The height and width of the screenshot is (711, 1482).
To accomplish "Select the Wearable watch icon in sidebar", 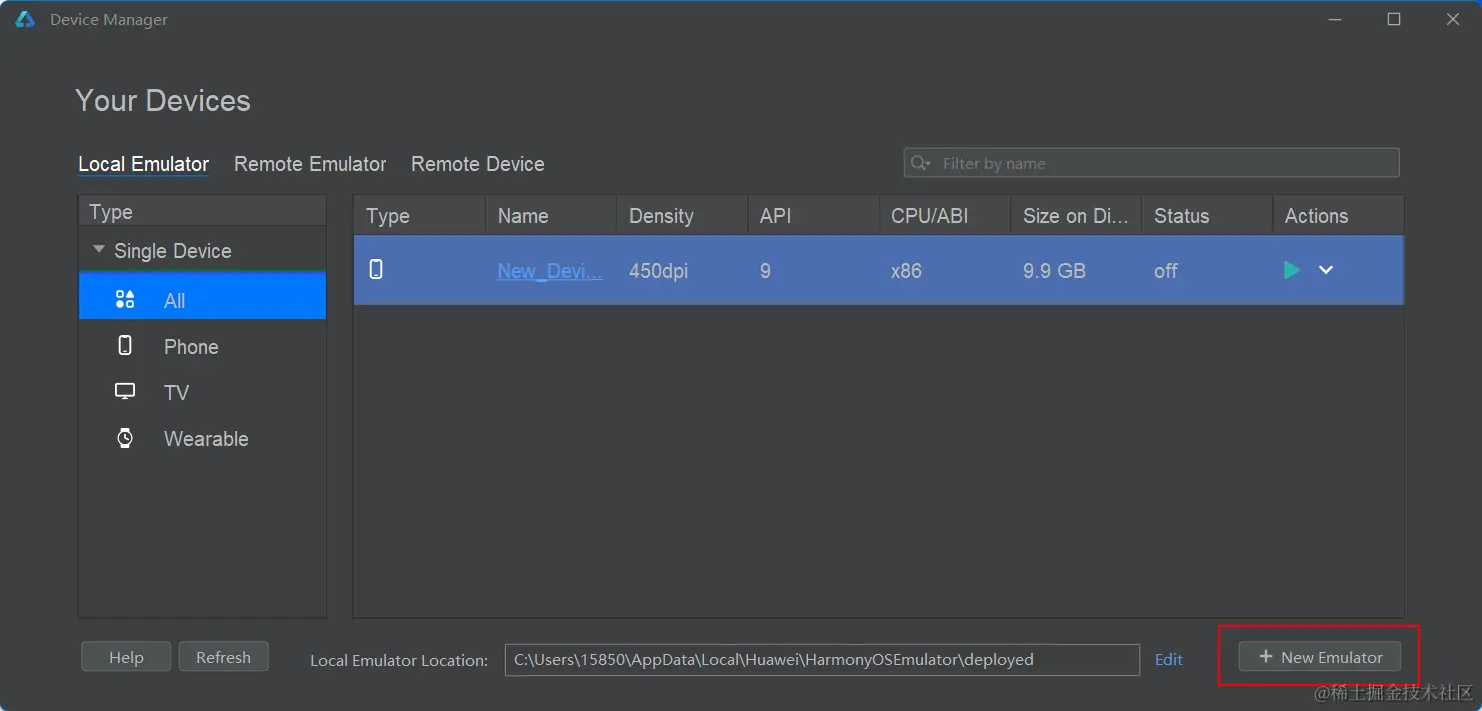I will pos(125,438).
